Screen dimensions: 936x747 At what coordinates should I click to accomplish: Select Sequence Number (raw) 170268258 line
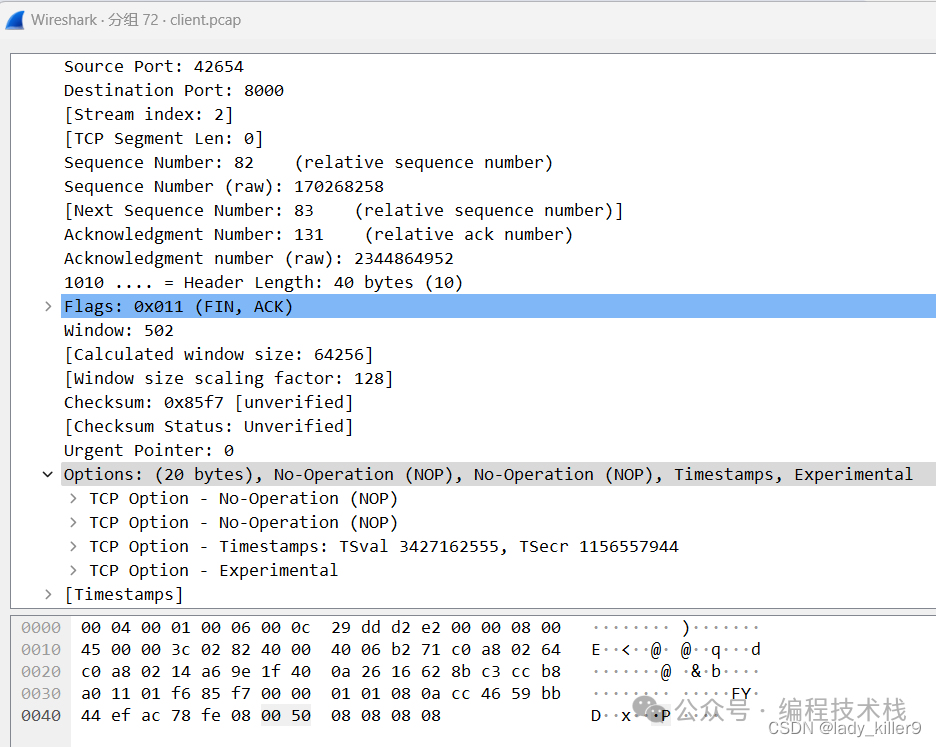(223, 186)
